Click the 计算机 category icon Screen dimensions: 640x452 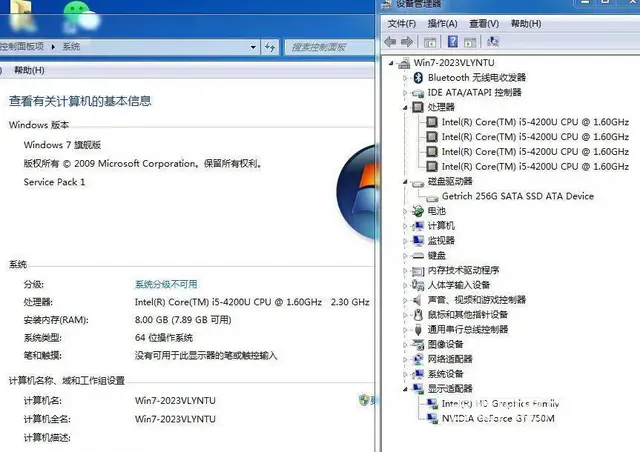click(418, 226)
